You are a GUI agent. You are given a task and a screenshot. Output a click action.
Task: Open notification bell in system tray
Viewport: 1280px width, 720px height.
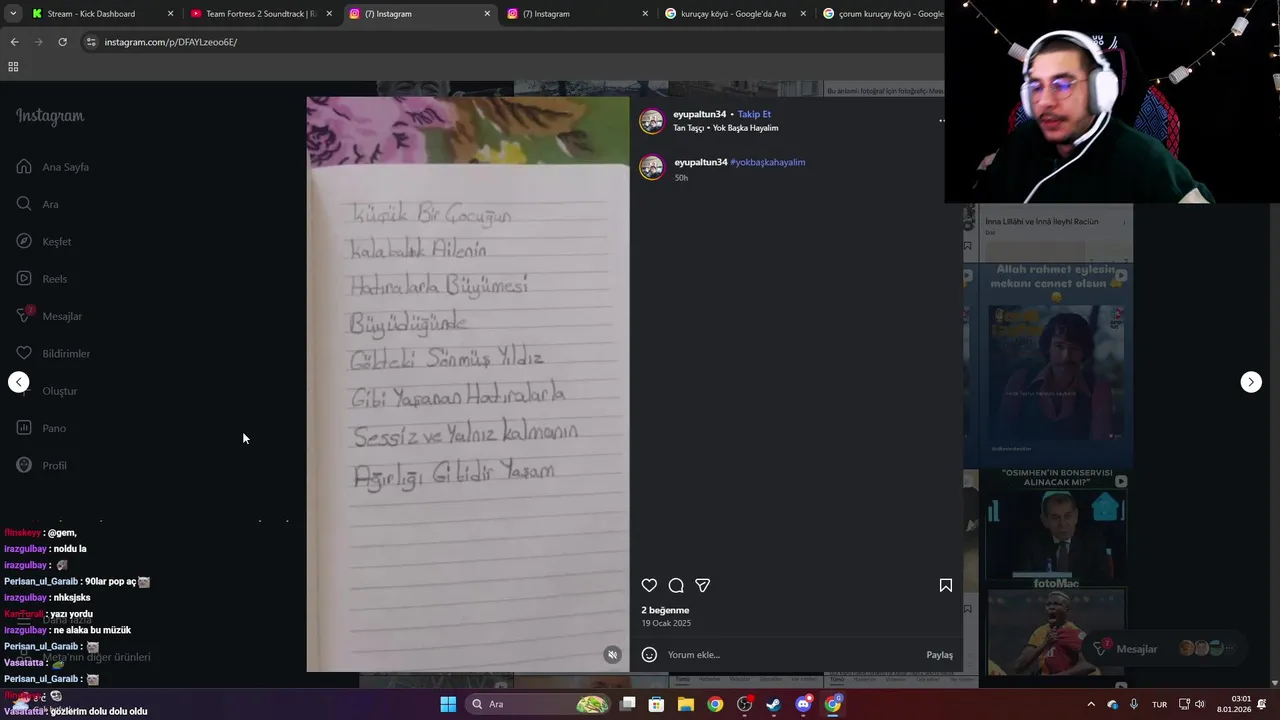point(1262,704)
